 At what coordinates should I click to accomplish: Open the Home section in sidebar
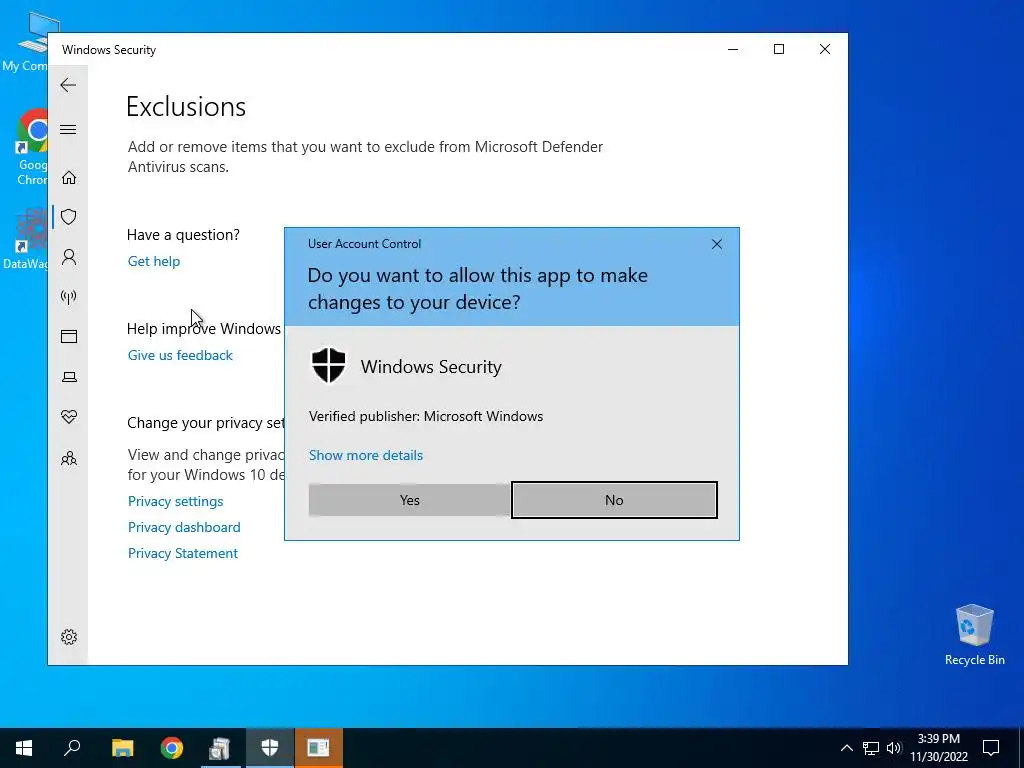tap(69, 178)
